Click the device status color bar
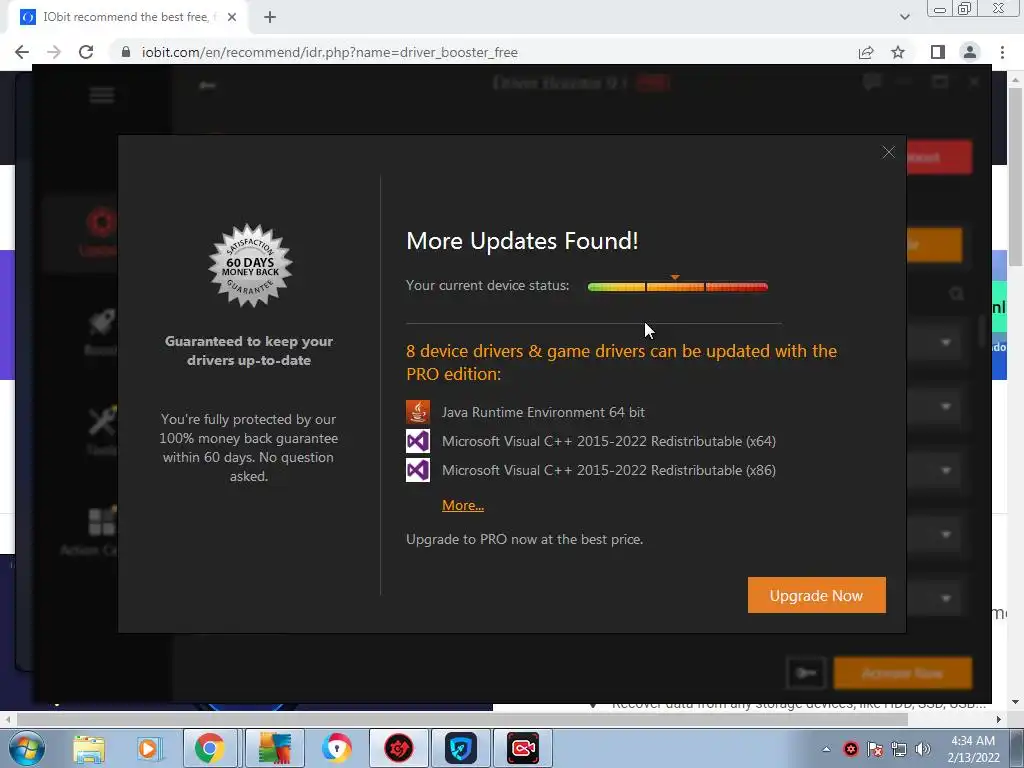This screenshot has height=768, width=1024. [678, 287]
